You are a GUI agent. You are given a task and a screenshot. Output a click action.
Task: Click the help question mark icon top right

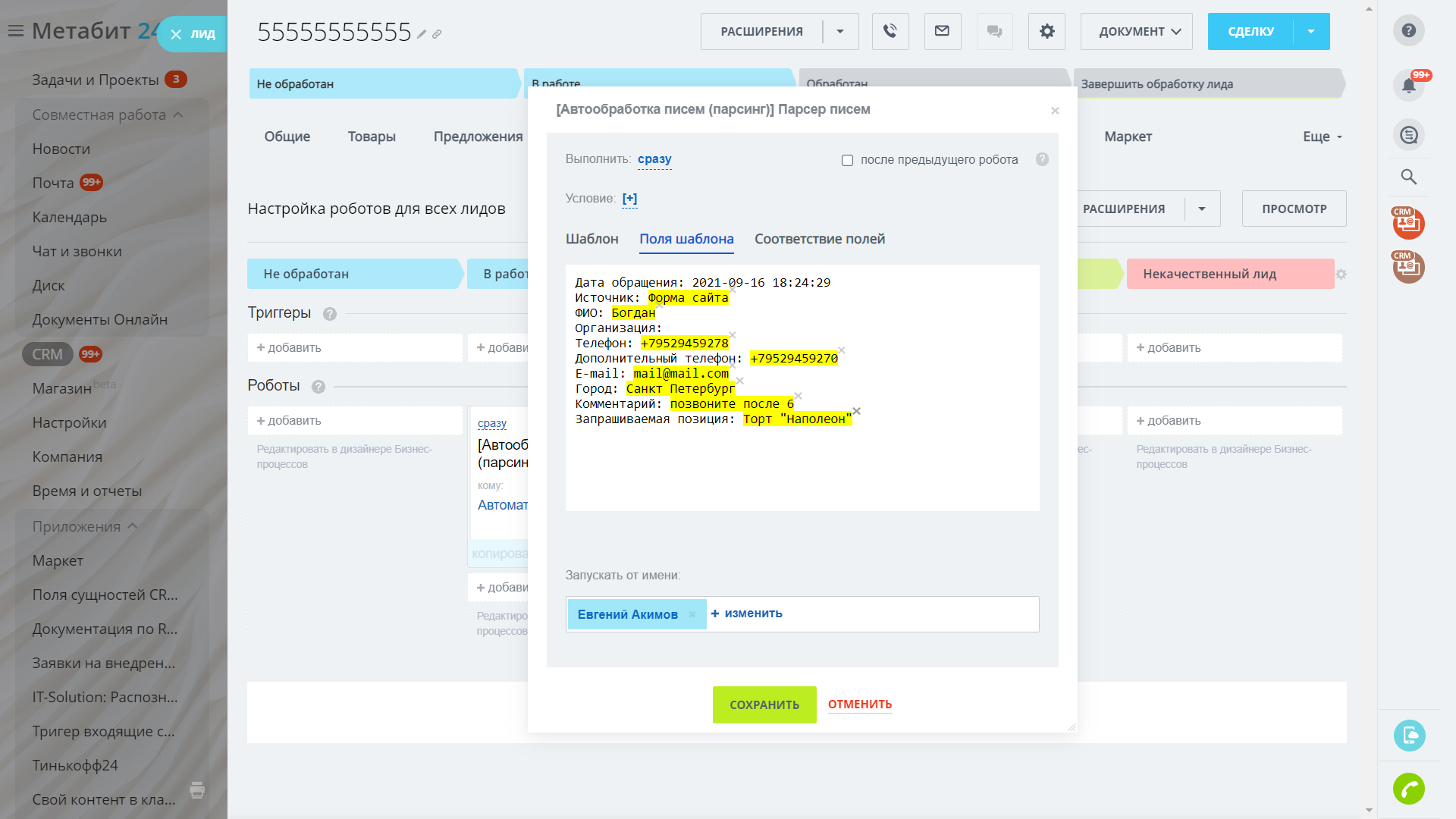[1408, 30]
